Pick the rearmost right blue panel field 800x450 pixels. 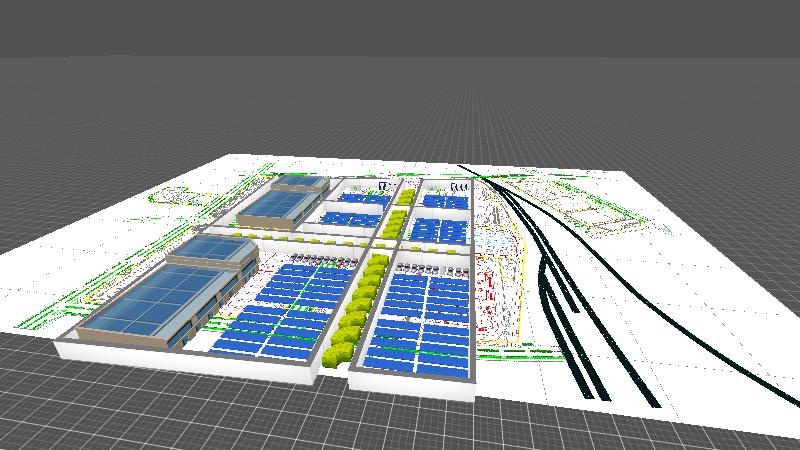[x=446, y=201]
